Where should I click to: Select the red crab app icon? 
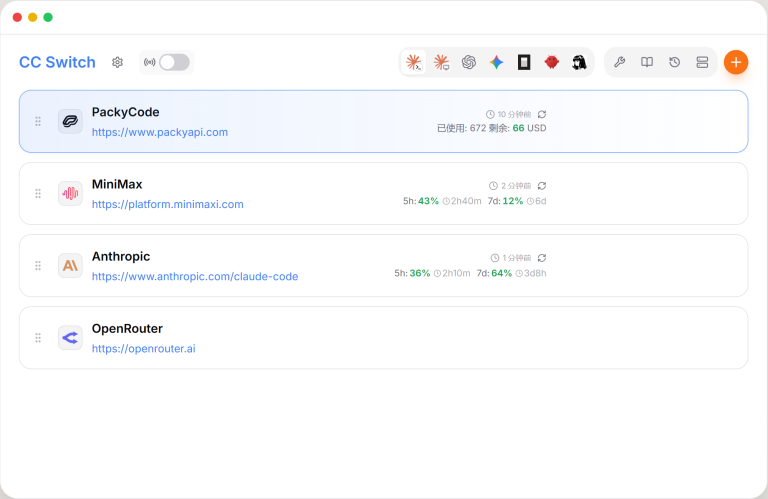tap(552, 62)
